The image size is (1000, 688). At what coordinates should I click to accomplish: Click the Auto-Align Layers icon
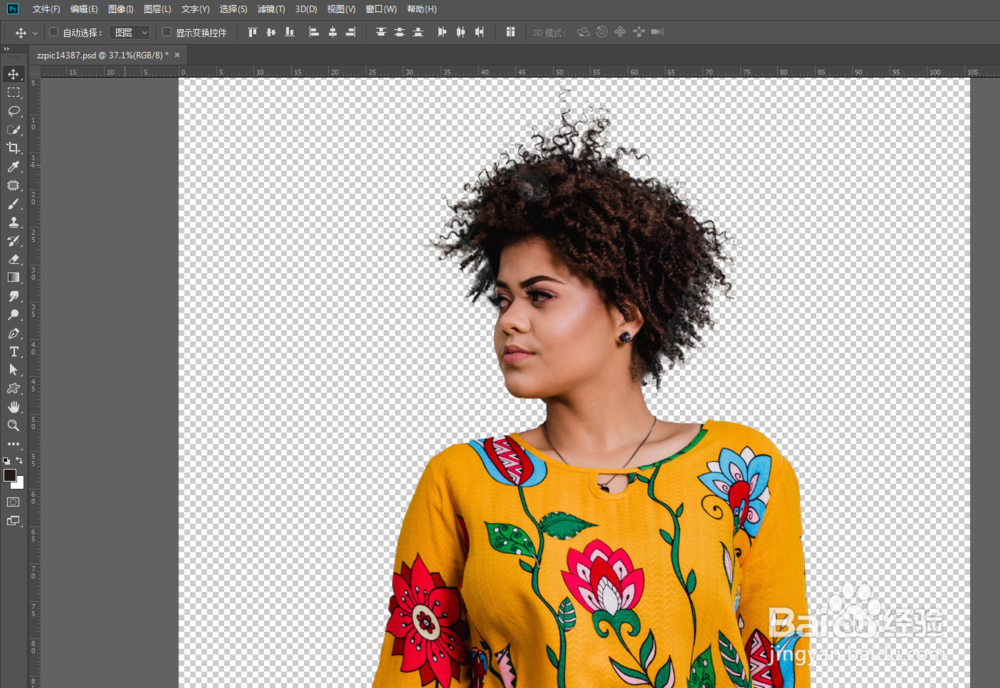coord(510,32)
